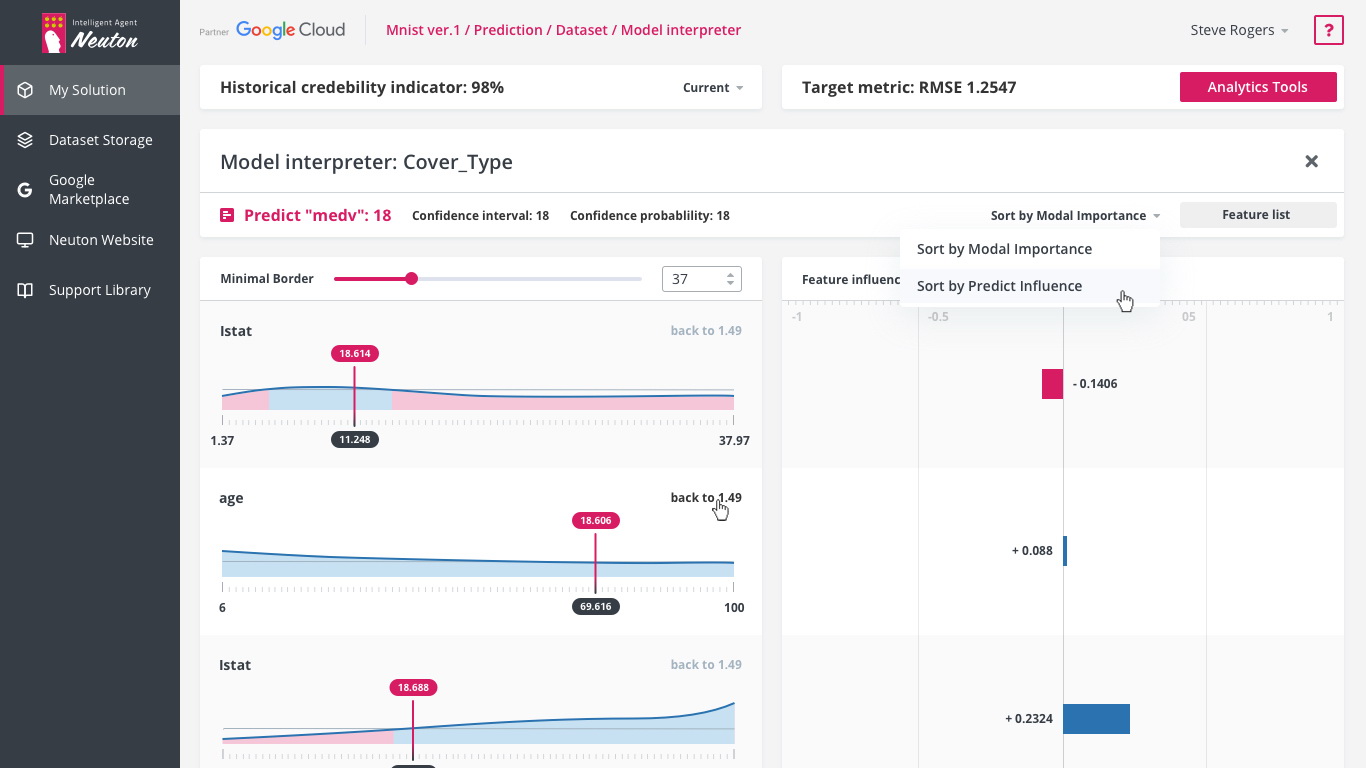The image size is (1366, 768).
Task: Click the red Predict medv list icon
Action: 227,215
